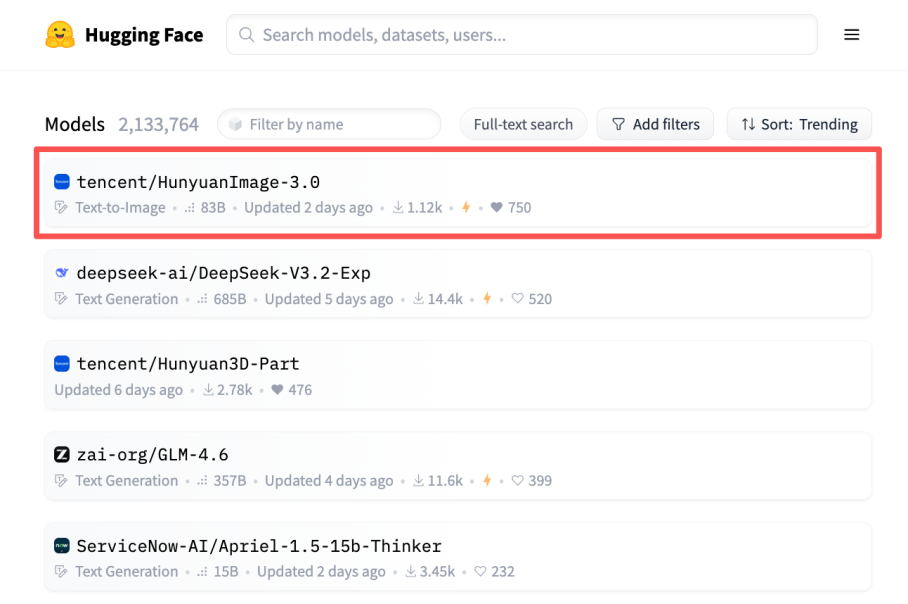
Task: Click the tencent avatar beside HunyuanImage-3.0
Action: [62, 182]
